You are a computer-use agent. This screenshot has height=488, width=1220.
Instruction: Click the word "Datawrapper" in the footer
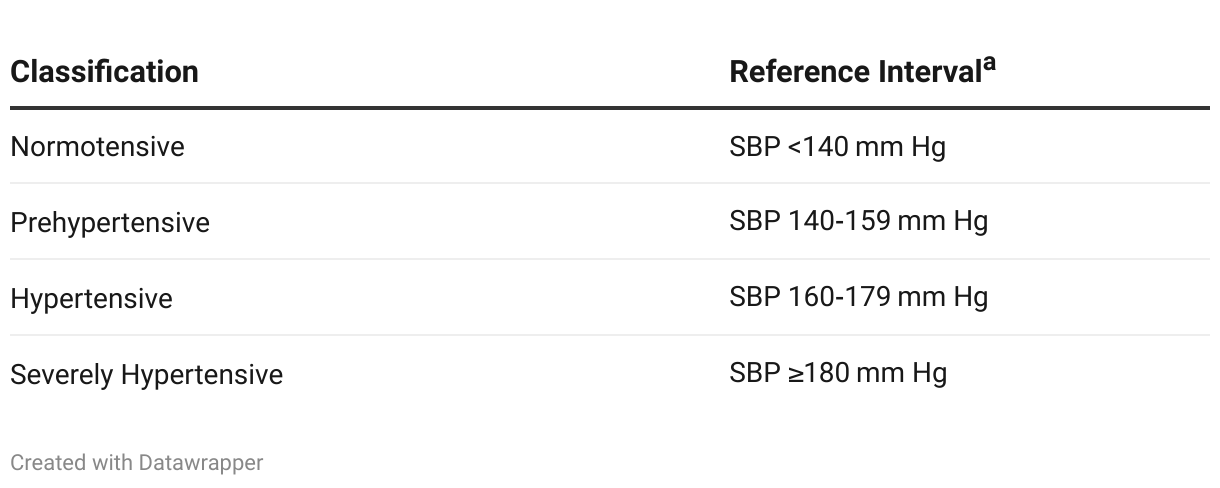coord(201,463)
